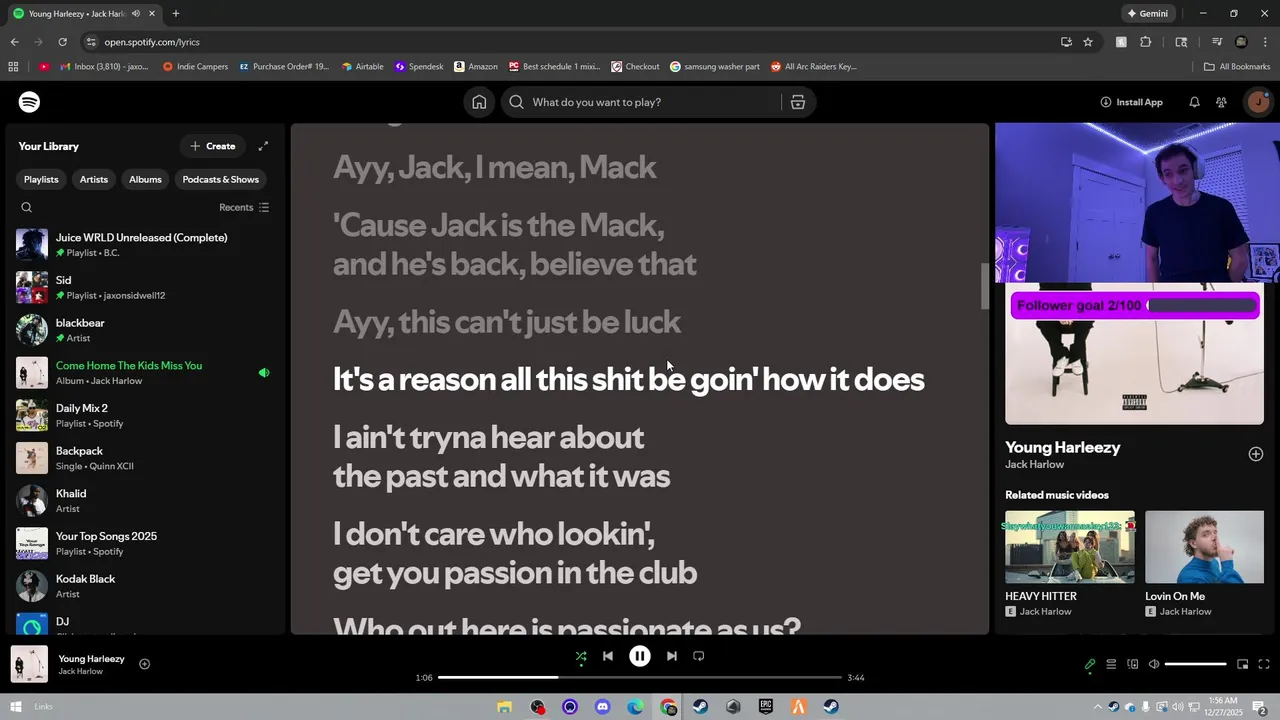1280x720 pixels.
Task: Skip to next track
Action: pos(672,656)
